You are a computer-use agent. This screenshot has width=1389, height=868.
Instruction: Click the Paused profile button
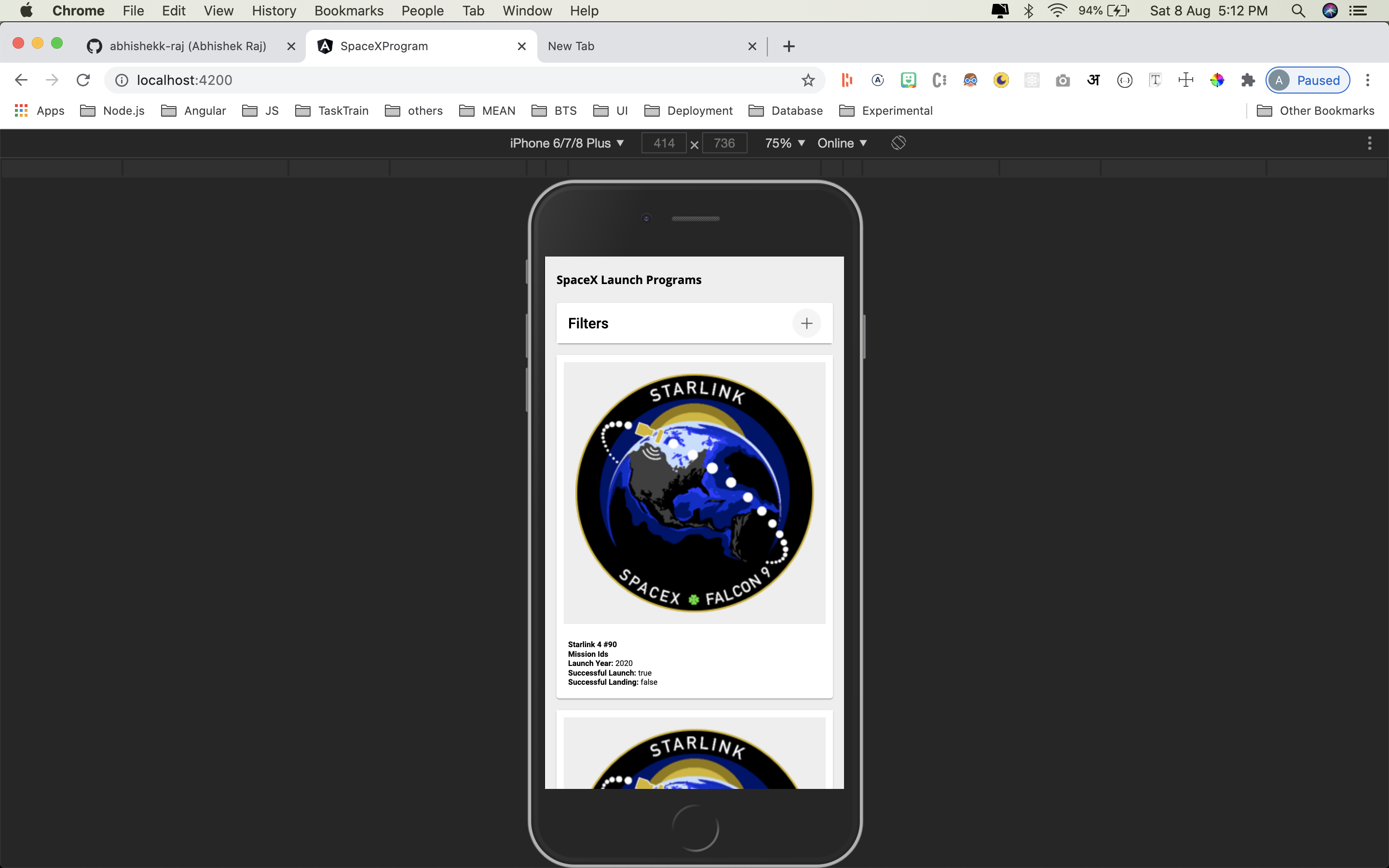click(x=1307, y=81)
